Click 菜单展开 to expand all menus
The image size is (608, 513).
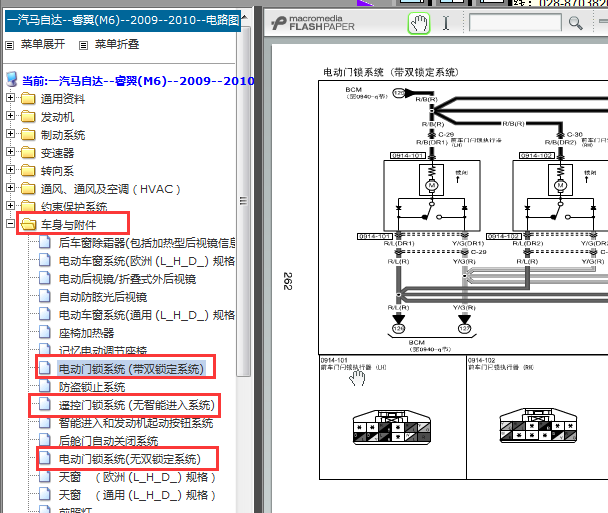(x=43, y=44)
